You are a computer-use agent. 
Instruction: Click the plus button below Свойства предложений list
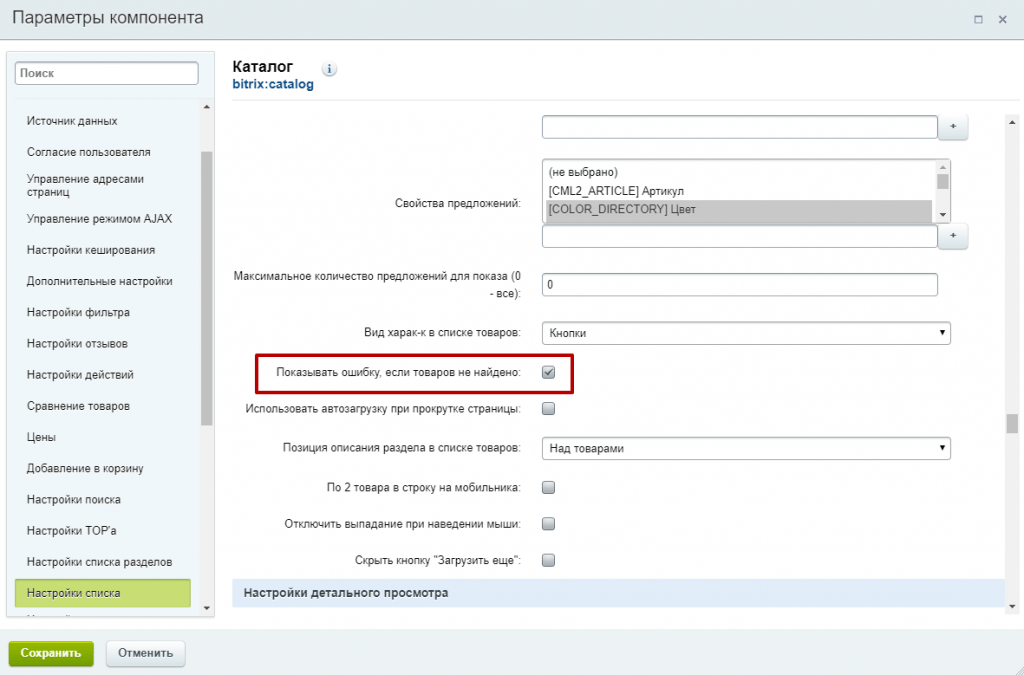[x=953, y=235]
